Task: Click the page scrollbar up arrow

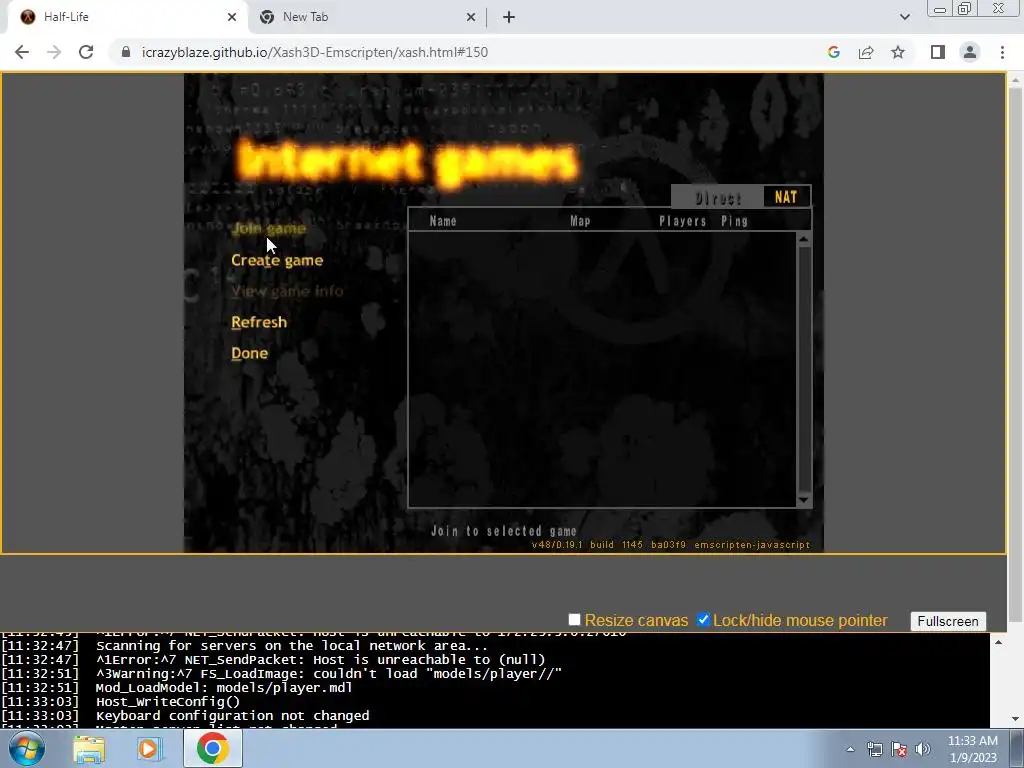Action: (1015, 80)
